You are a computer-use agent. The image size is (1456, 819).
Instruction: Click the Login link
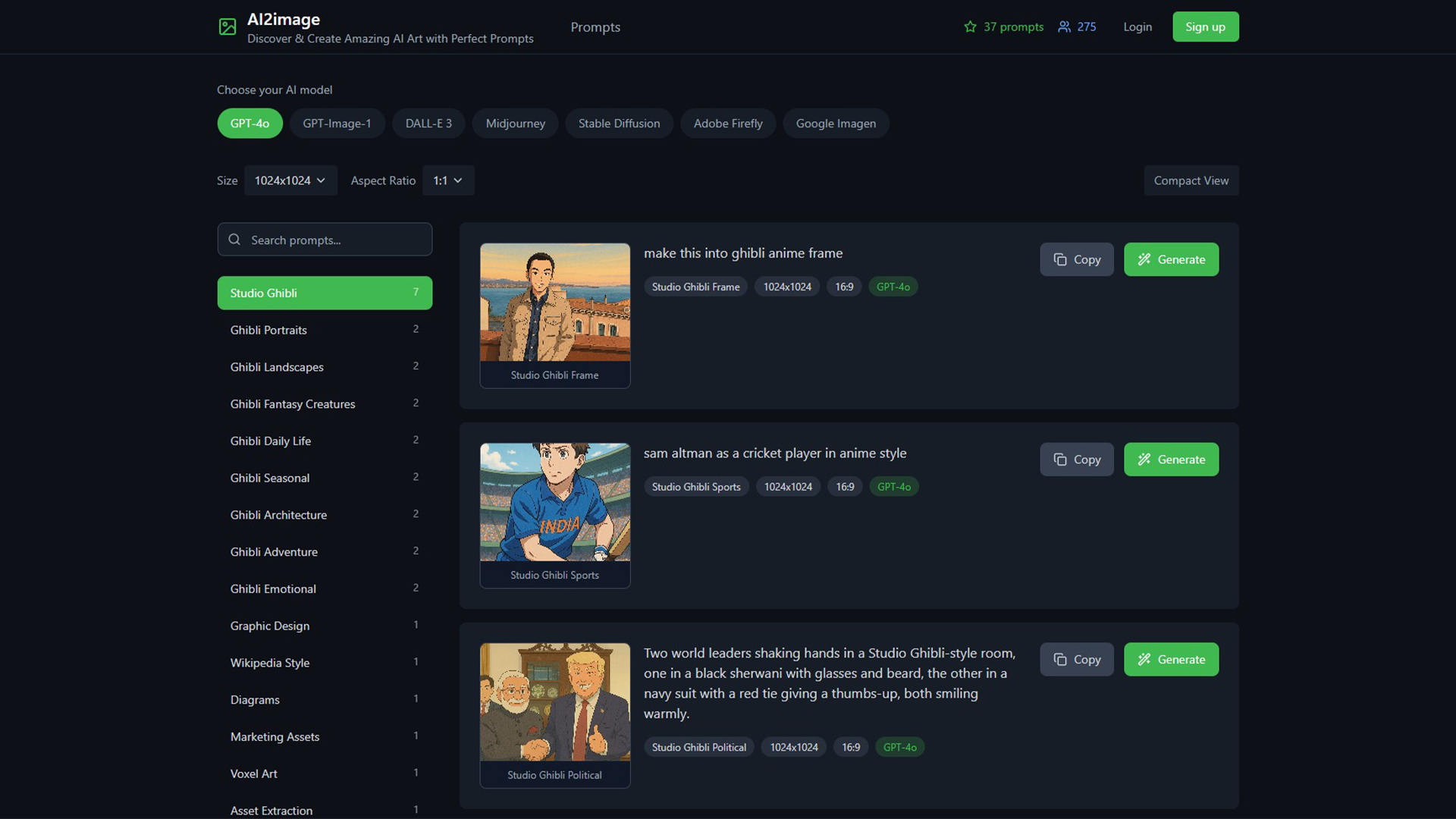pos(1137,27)
